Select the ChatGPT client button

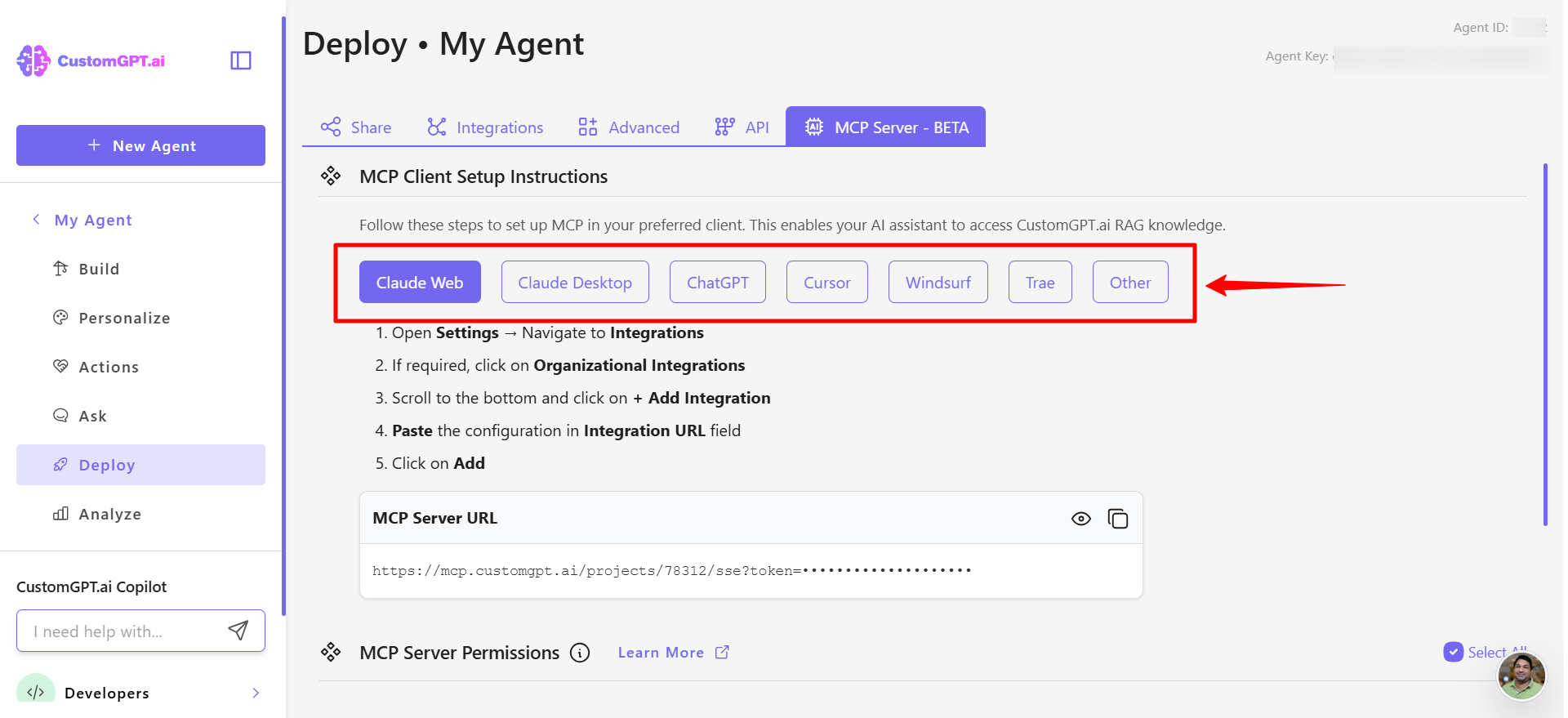click(718, 282)
